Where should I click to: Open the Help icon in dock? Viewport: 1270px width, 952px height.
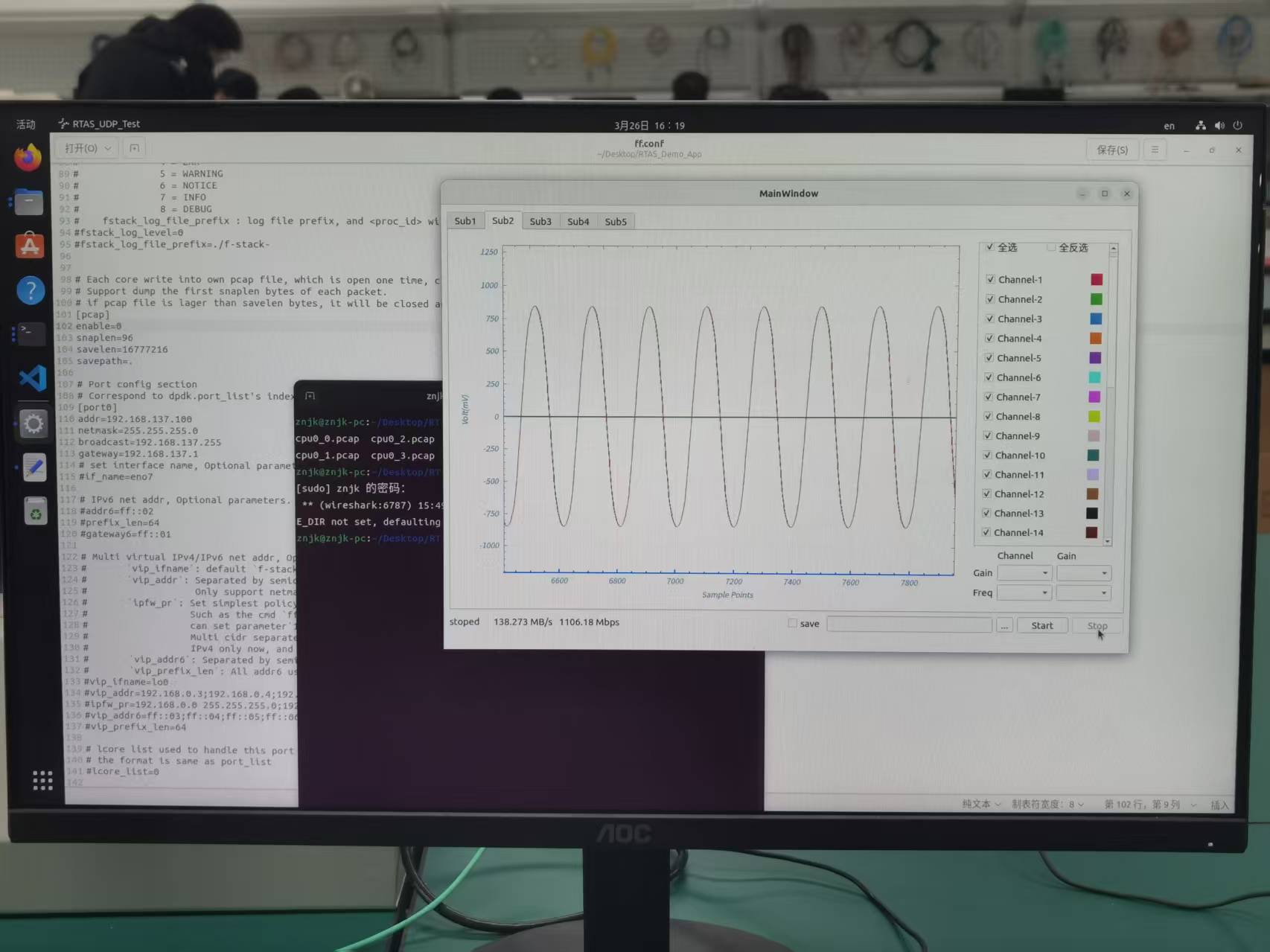31,290
